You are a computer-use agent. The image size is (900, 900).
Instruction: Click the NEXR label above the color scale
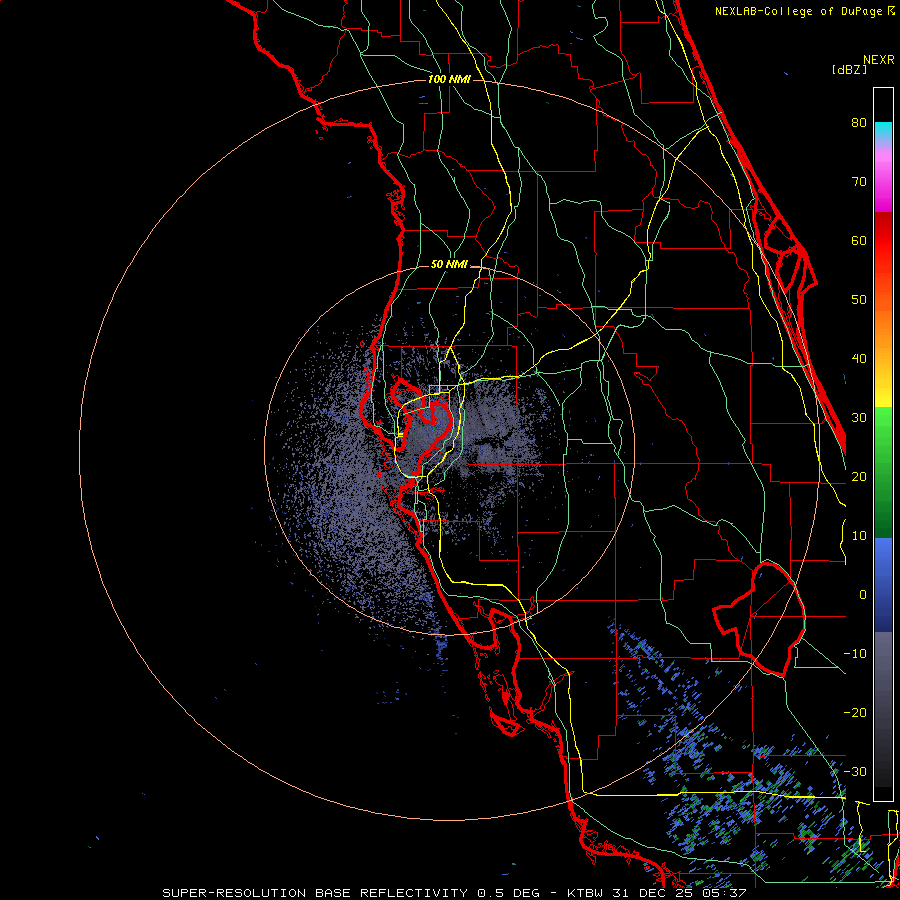coord(879,60)
